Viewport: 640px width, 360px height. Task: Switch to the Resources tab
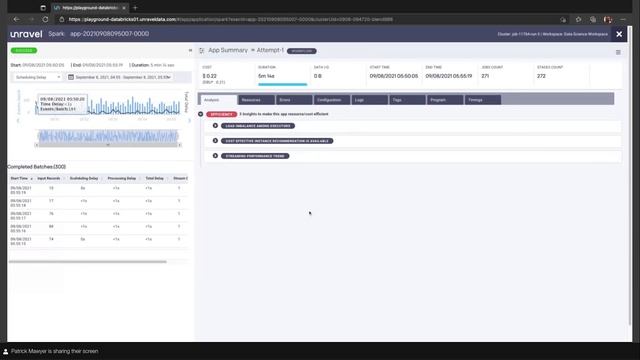(x=256, y=100)
